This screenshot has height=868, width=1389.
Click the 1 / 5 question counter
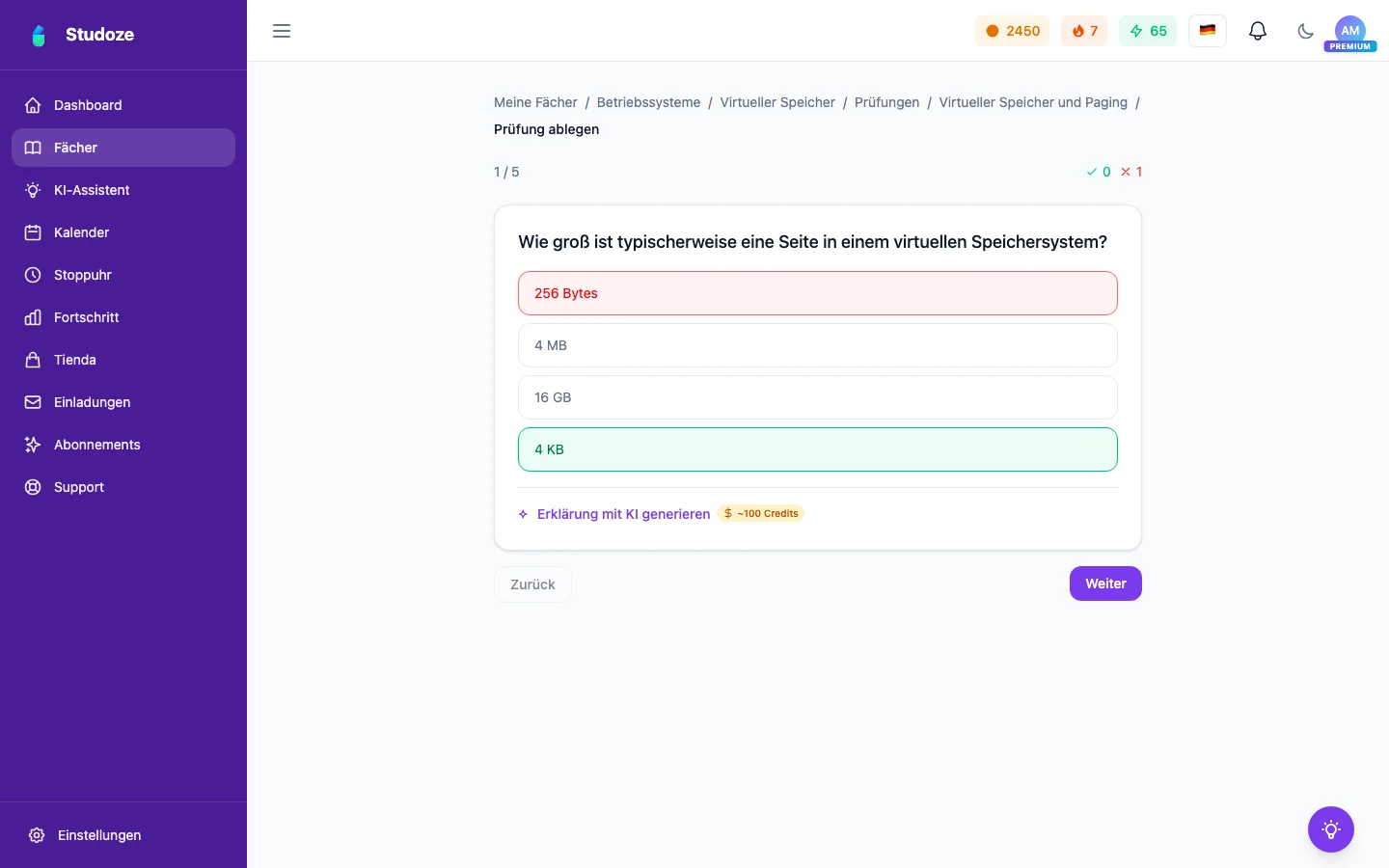coord(506,172)
